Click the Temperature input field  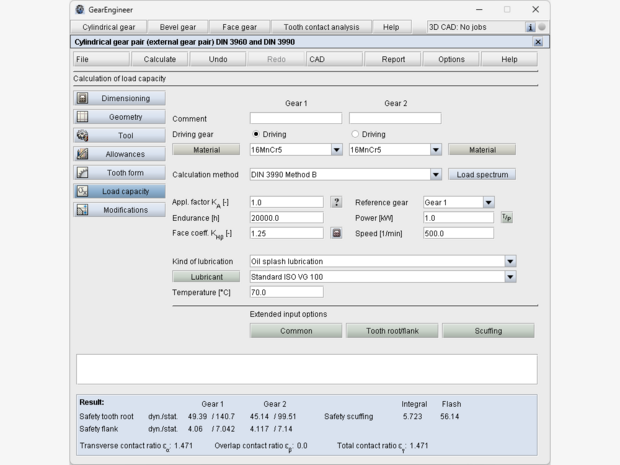pyautogui.click(x=286, y=292)
